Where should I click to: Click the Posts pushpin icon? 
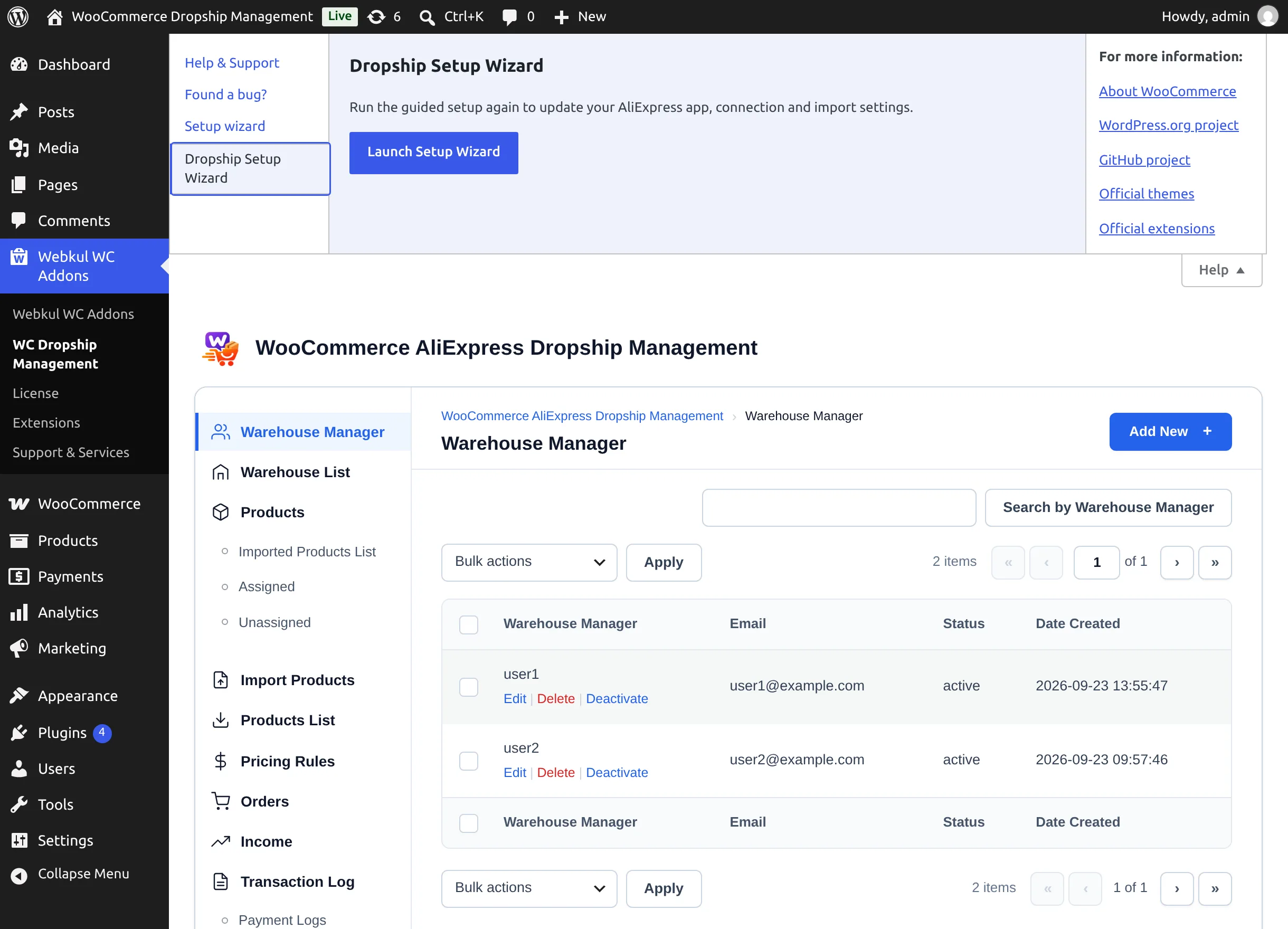click(x=19, y=112)
